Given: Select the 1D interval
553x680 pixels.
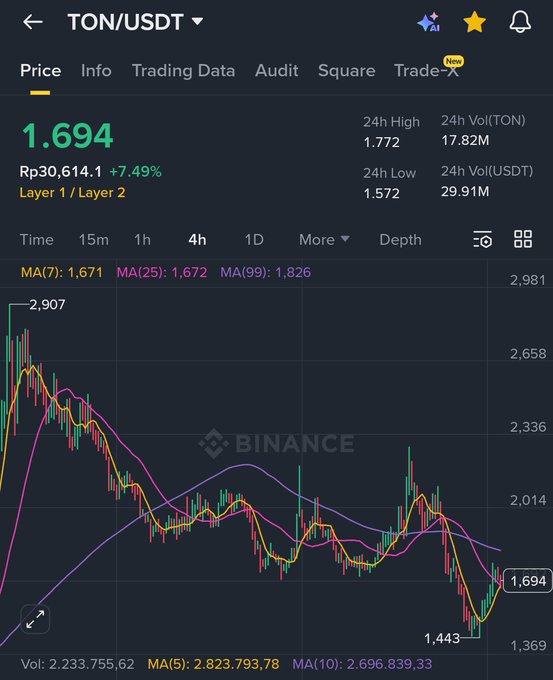Looking at the screenshot, I should pyautogui.click(x=254, y=239).
